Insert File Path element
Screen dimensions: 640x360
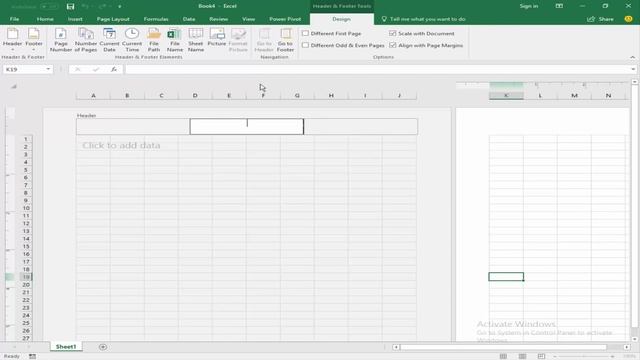point(154,40)
